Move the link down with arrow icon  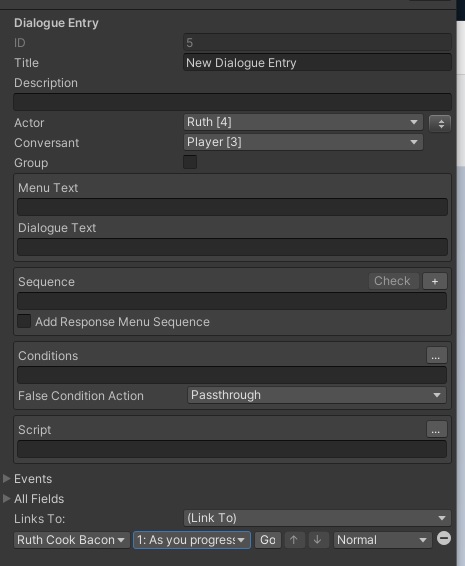[x=318, y=540]
